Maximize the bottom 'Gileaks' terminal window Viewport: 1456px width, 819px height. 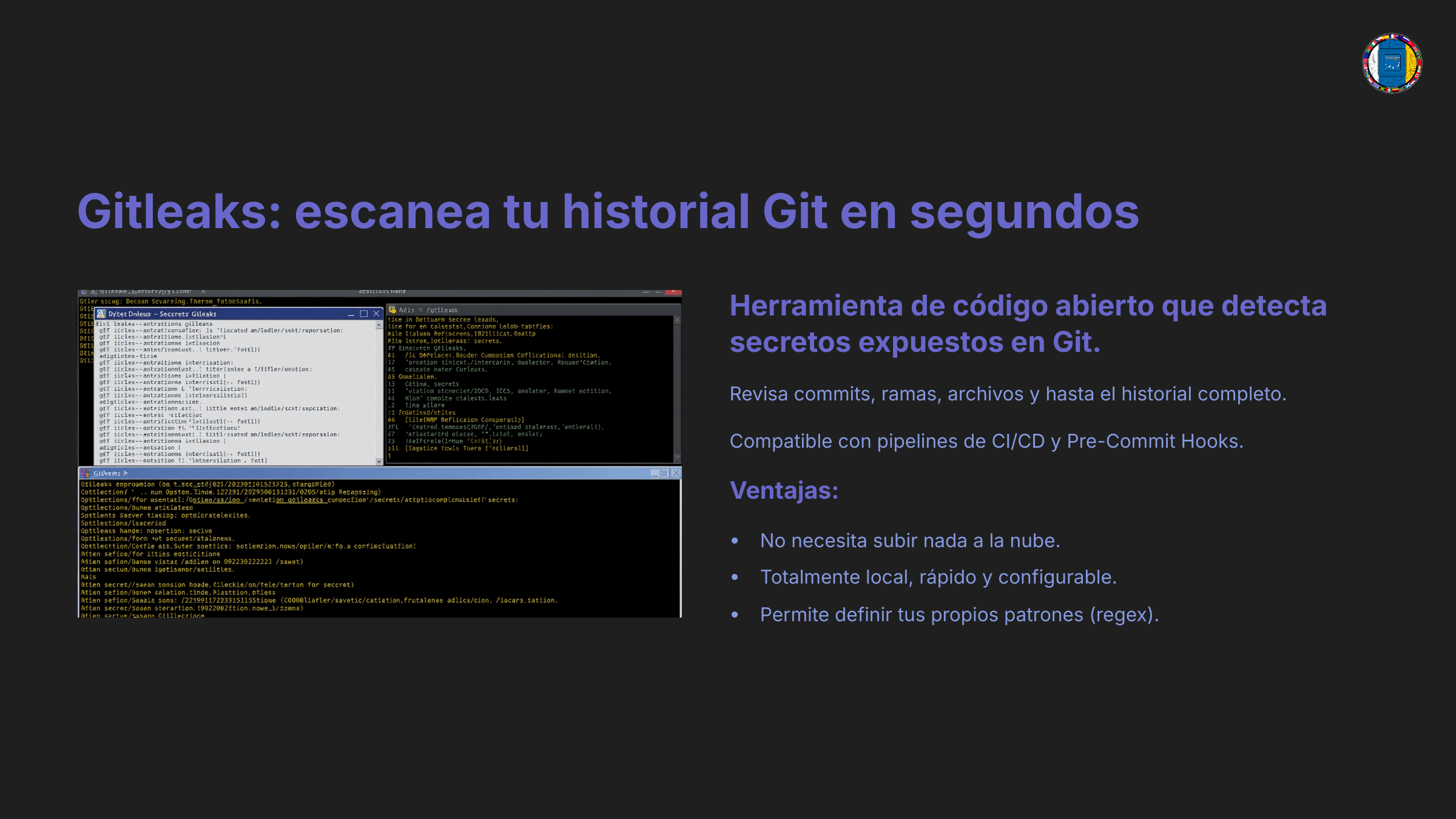tap(665, 473)
